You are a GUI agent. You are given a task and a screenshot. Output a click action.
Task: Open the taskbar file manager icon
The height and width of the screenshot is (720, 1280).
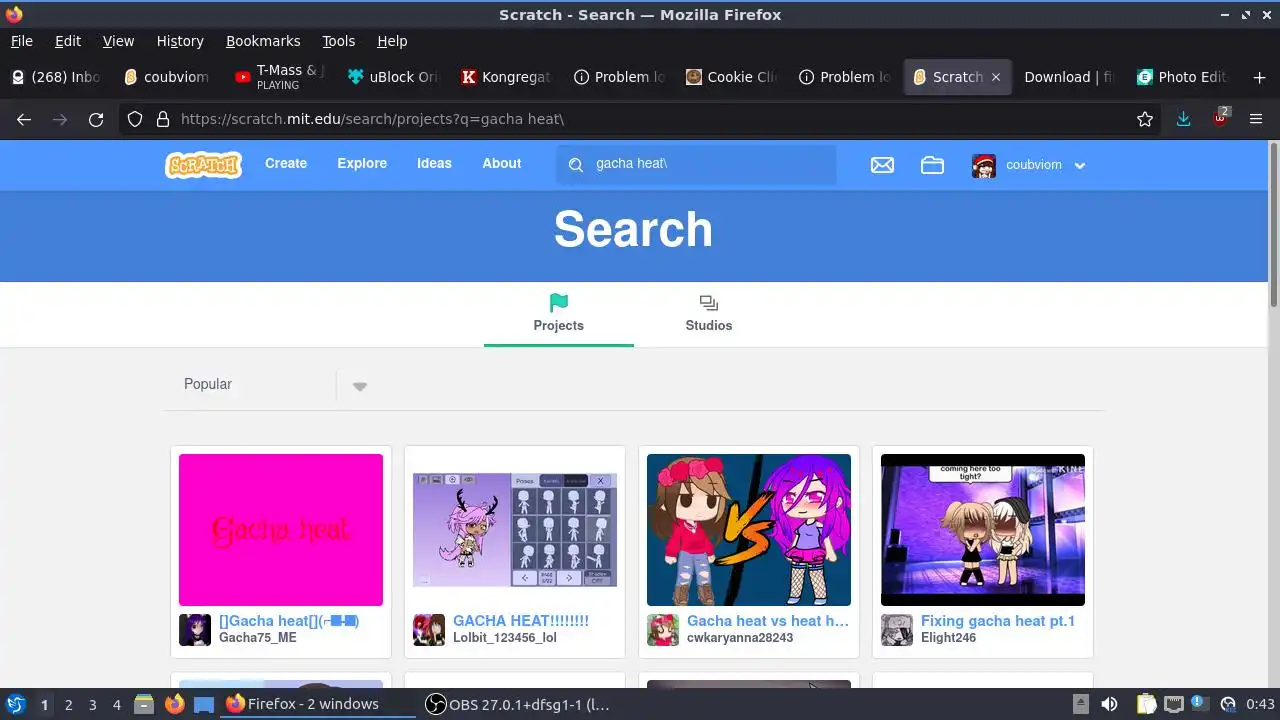144,704
